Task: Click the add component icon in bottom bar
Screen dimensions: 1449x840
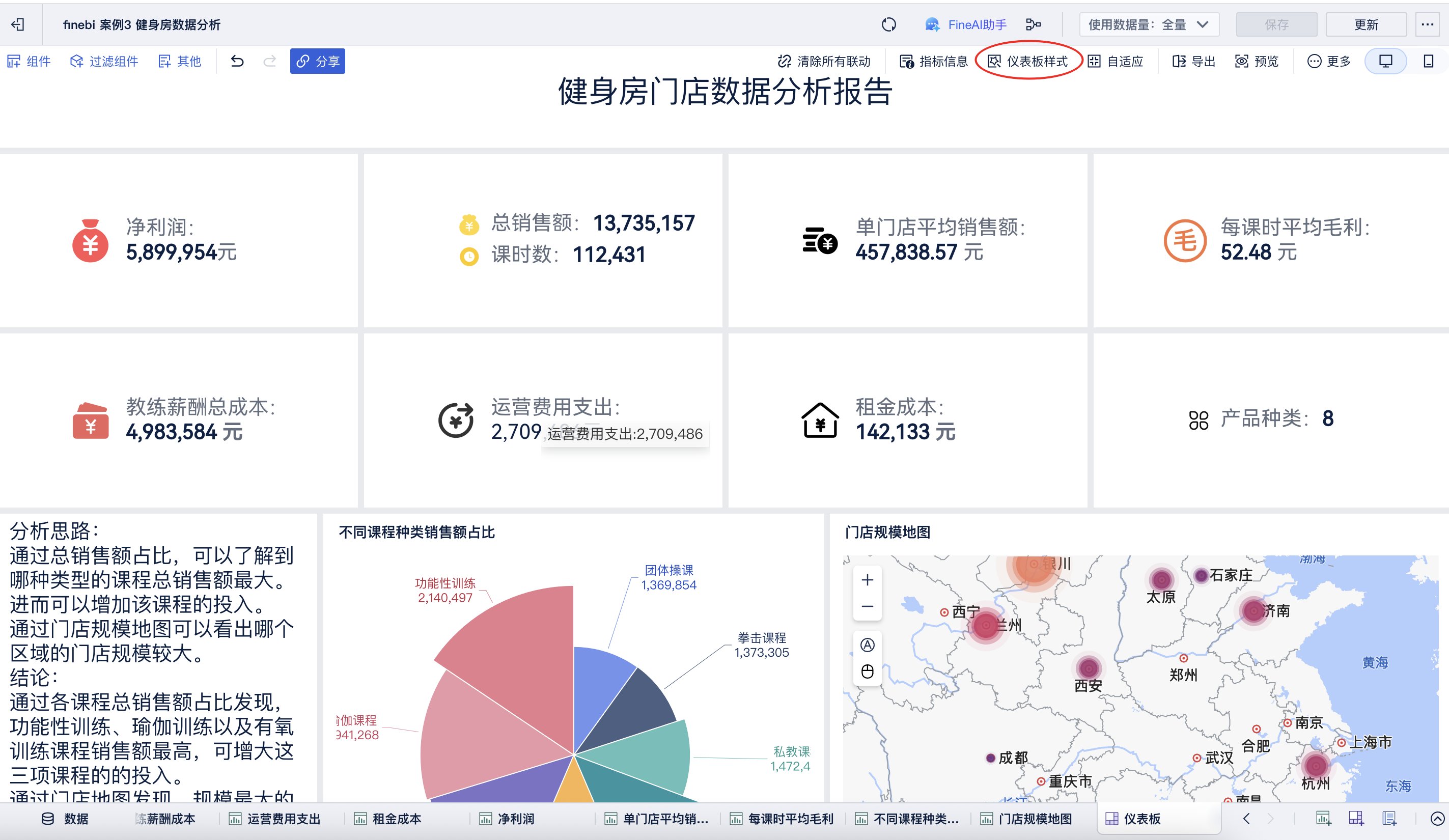Action: (1323, 818)
